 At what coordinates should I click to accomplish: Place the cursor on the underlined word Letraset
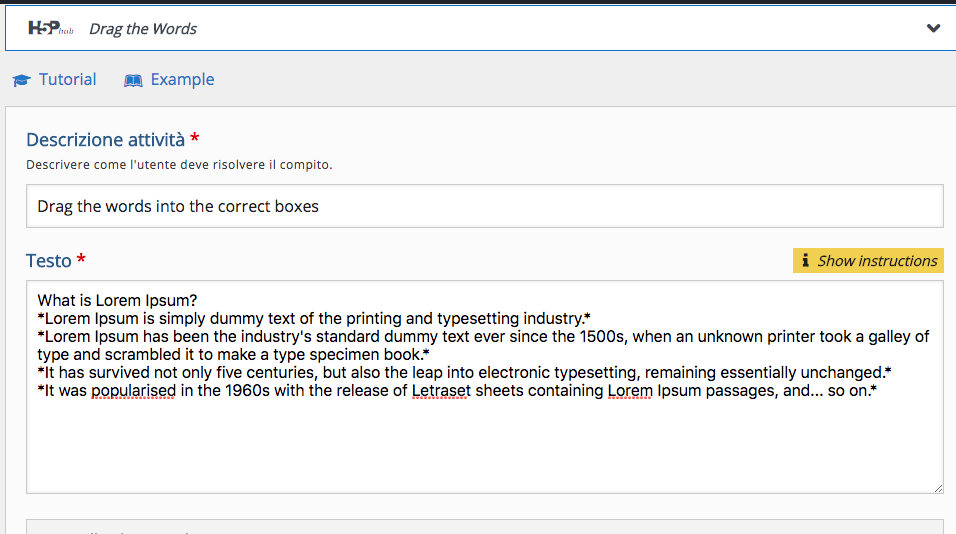[x=441, y=391]
